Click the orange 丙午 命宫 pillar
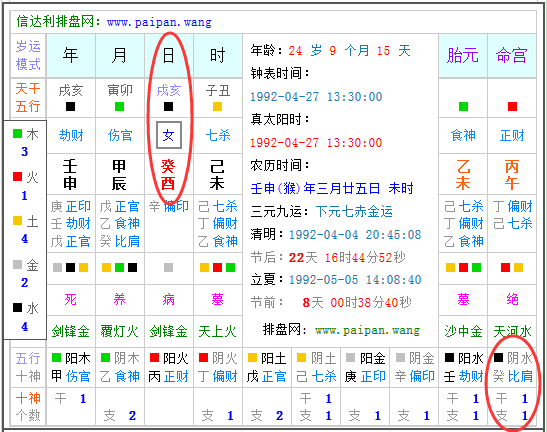Screen dimensions: 547x432 tap(512, 174)
